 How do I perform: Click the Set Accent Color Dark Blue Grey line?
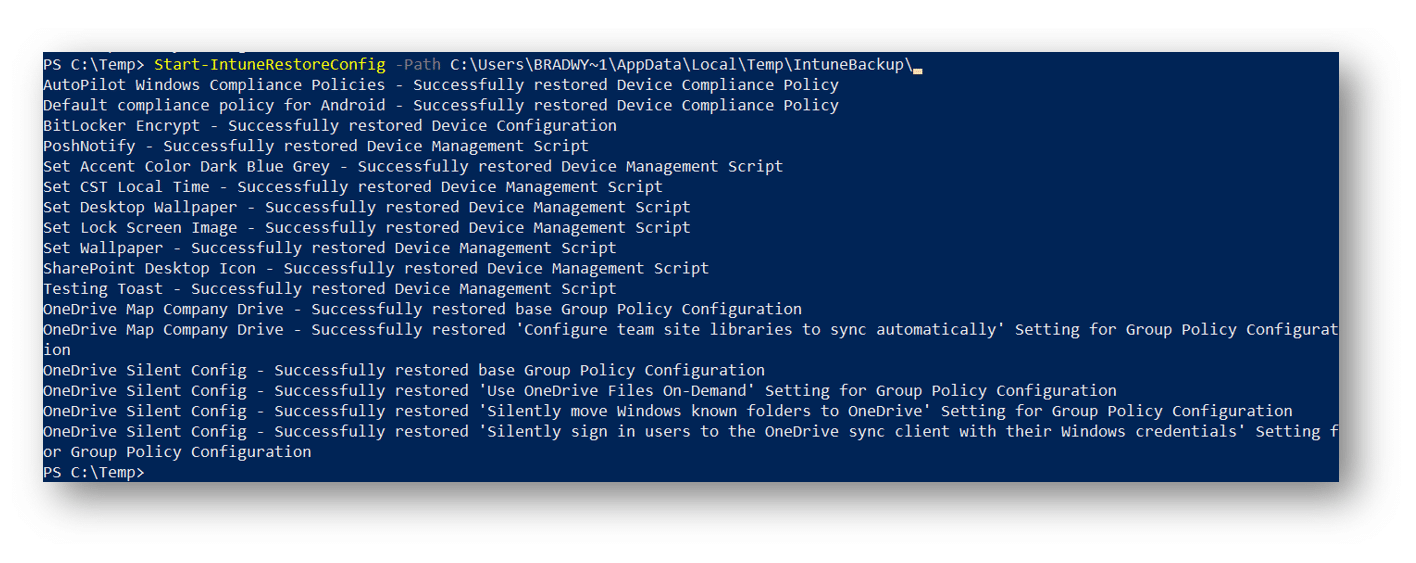tap(413, 166)
